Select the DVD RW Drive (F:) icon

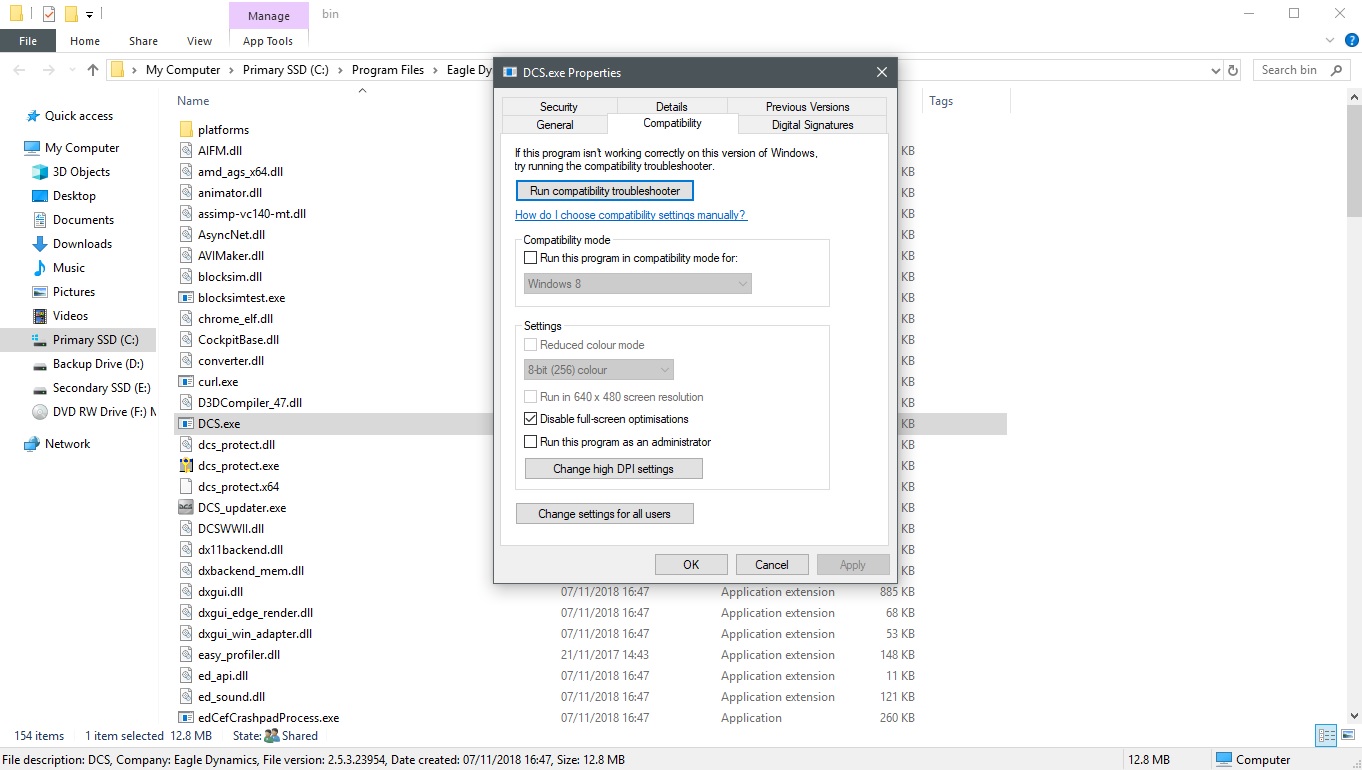[x=40, y=412]
